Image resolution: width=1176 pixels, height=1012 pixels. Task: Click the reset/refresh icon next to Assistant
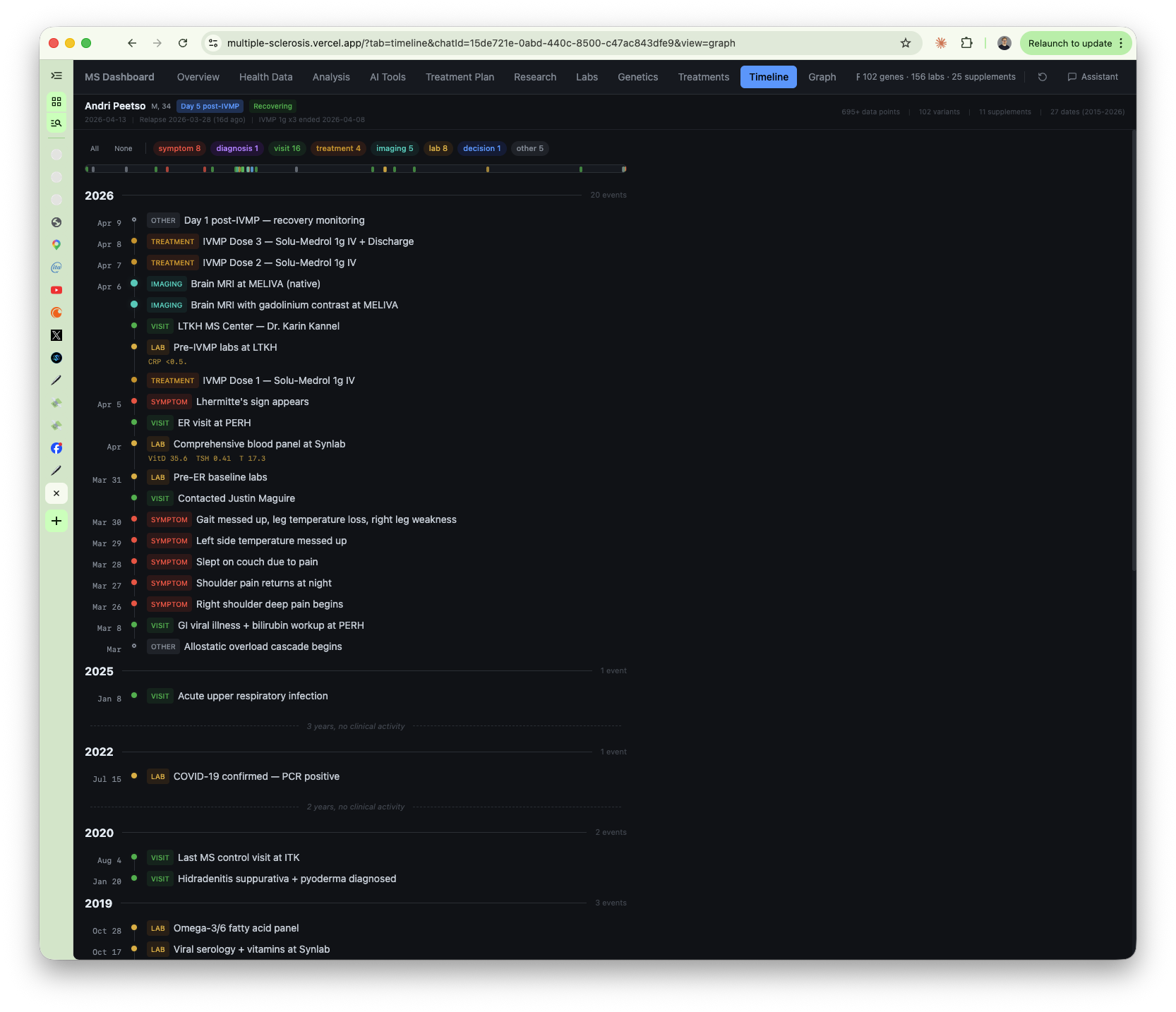[1042, 77]
